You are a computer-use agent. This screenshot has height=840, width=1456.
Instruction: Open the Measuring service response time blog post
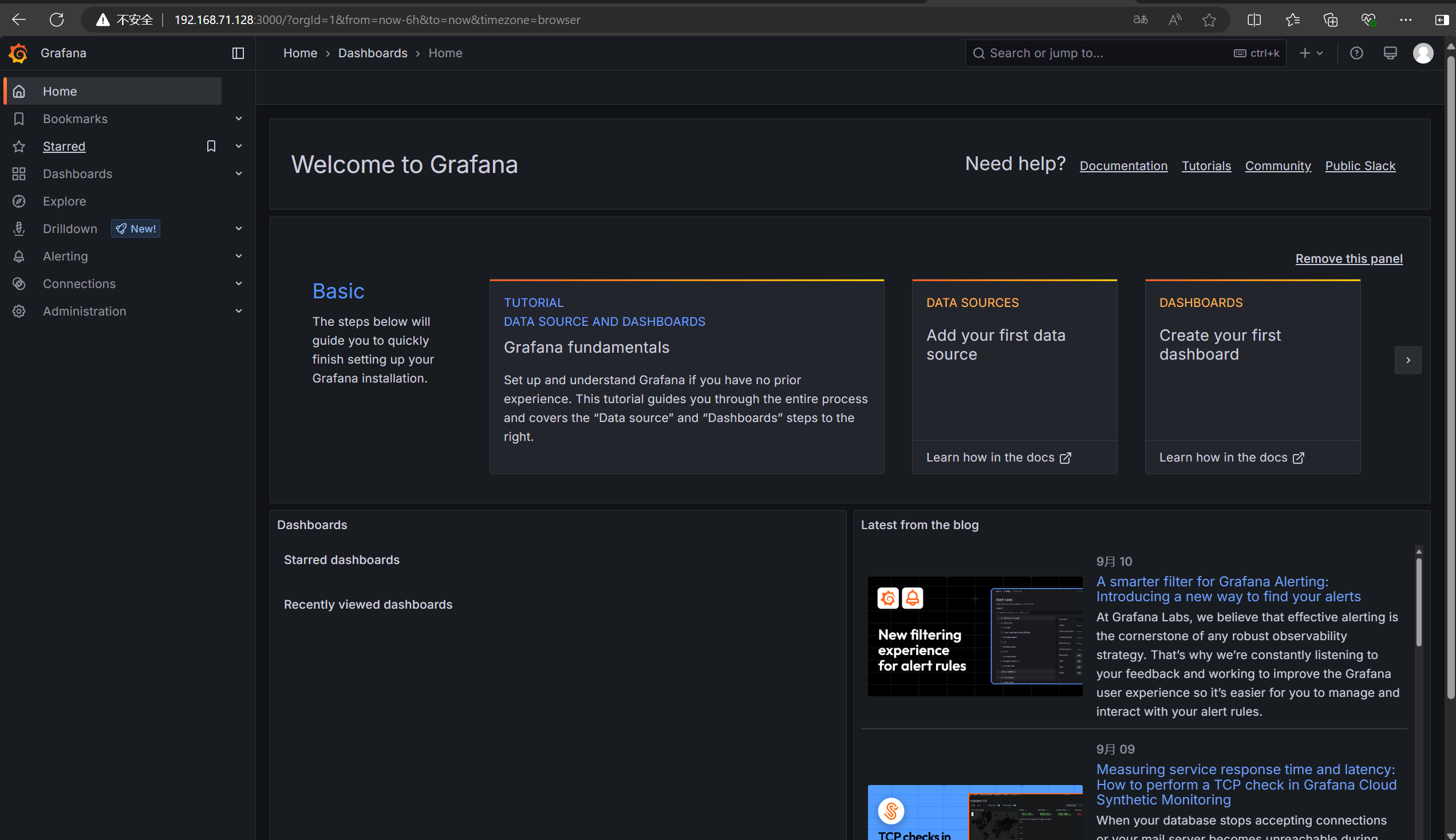1246,784
